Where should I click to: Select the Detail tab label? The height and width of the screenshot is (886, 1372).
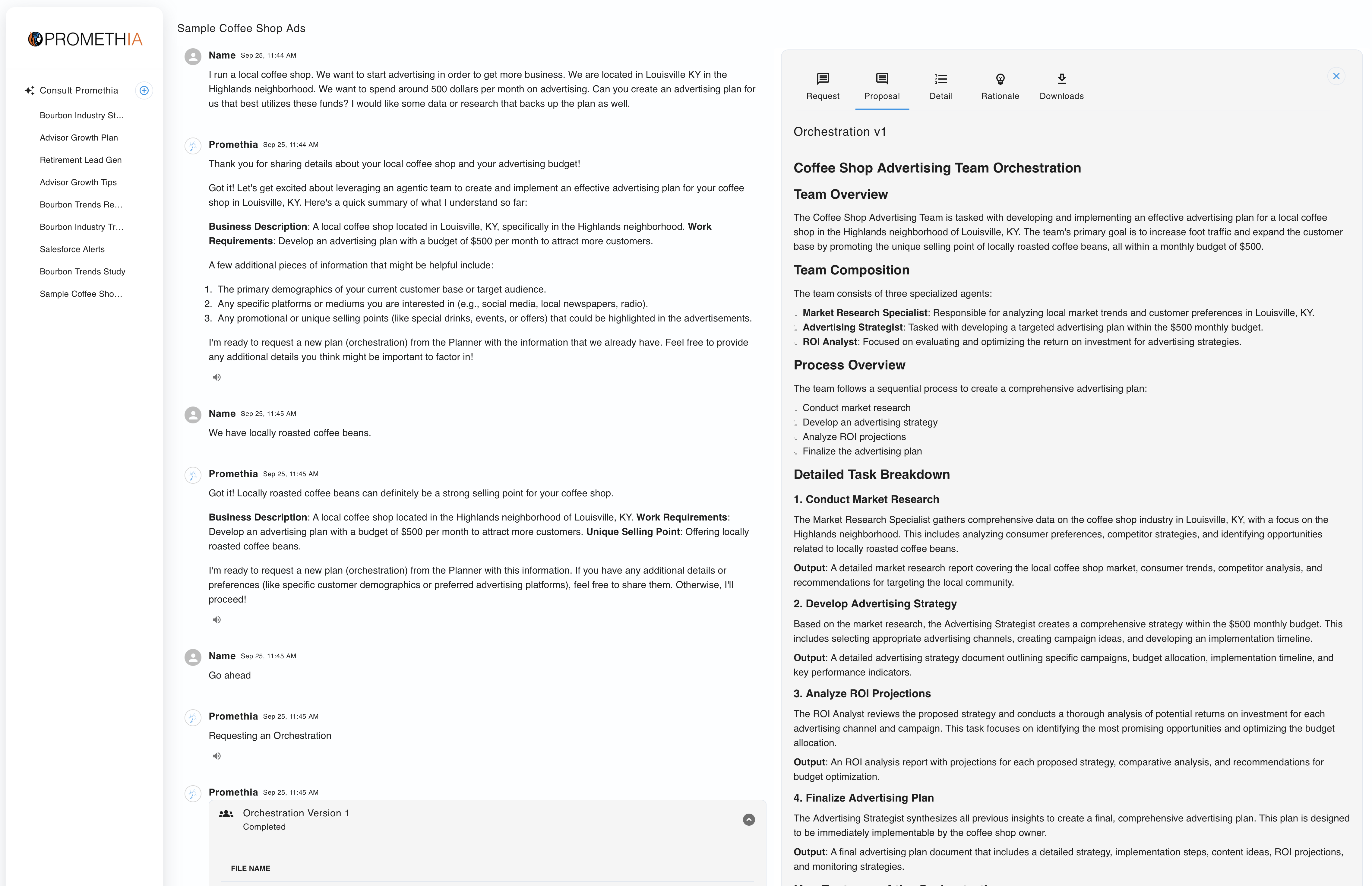pos(940,96)
